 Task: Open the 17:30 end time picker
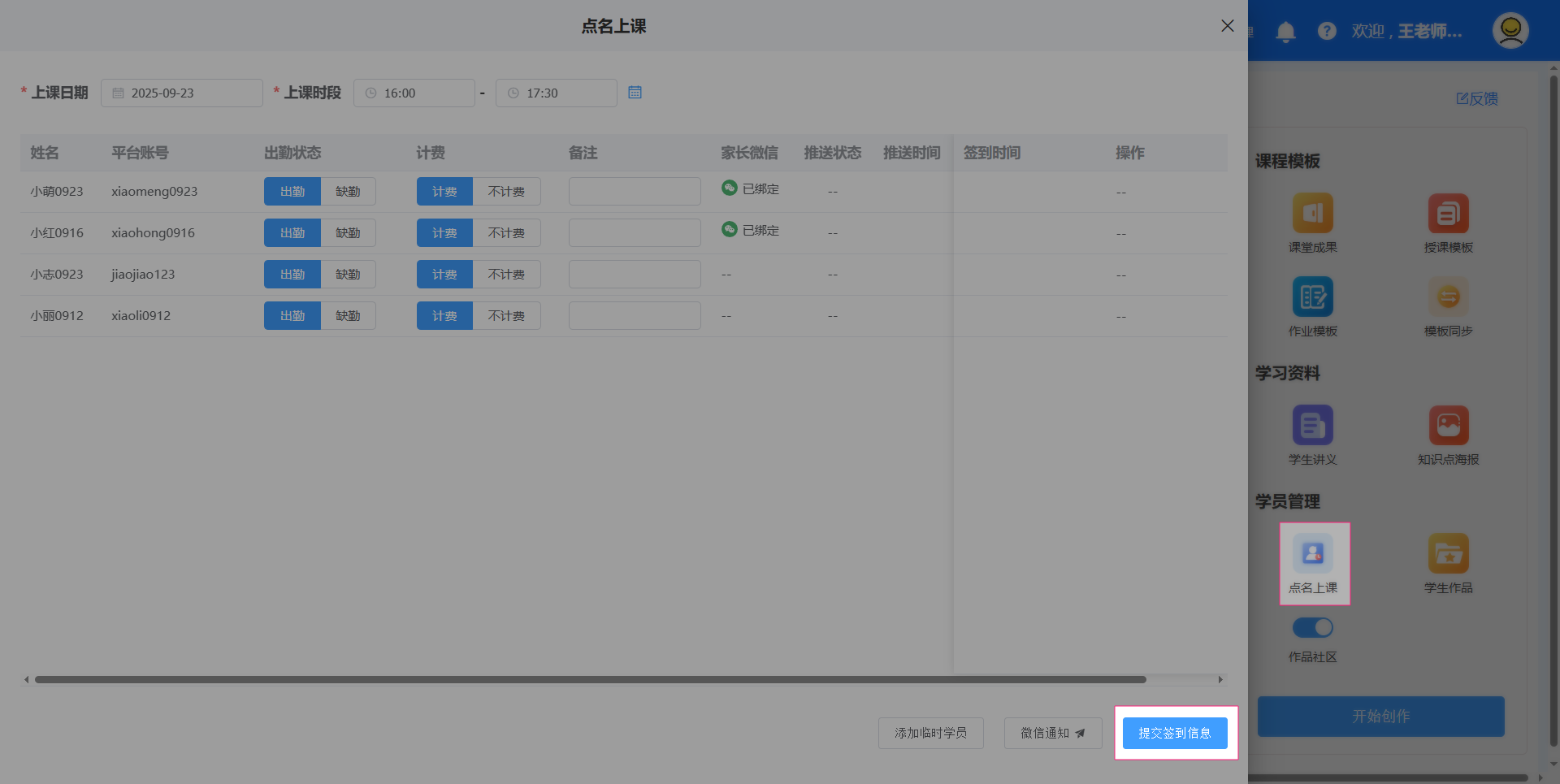[557, 93]
